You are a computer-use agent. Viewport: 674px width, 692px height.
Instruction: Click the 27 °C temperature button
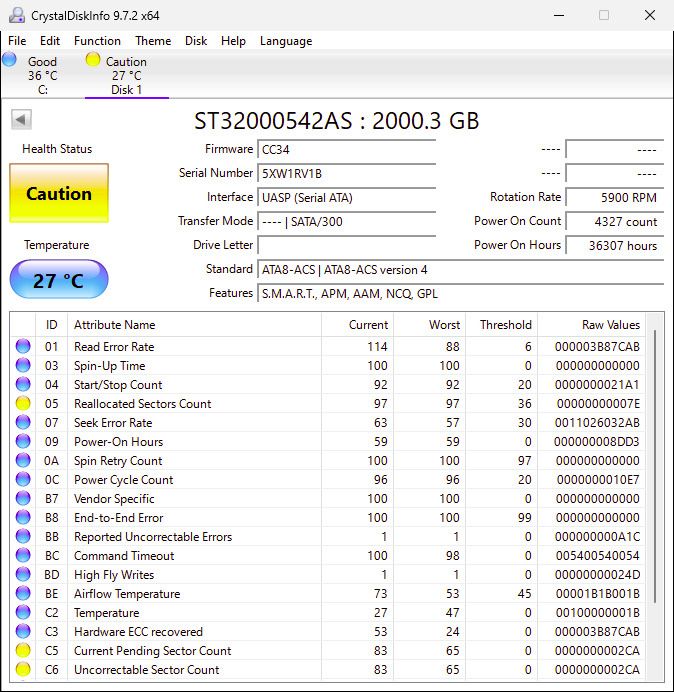(59, 280)
